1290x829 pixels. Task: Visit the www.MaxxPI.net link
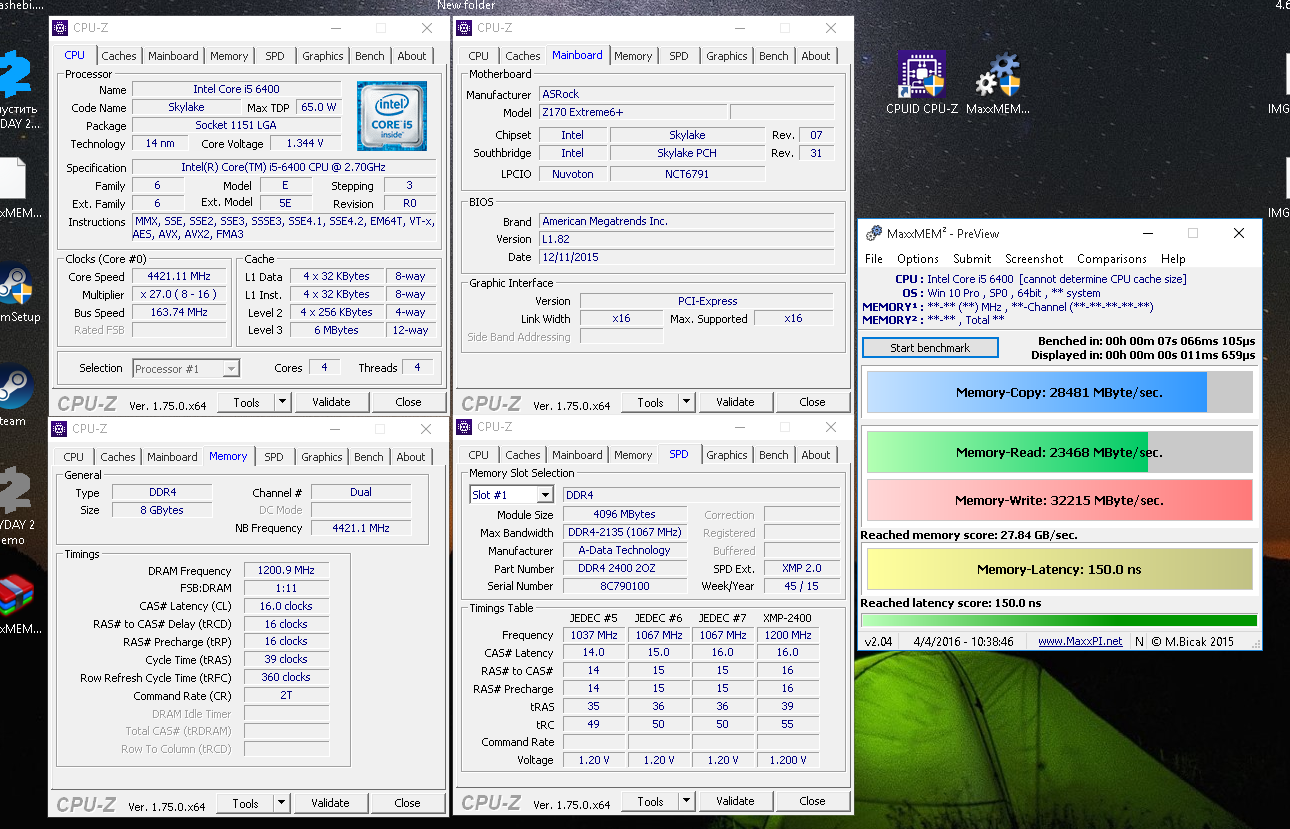click(x=1080, y=641)
